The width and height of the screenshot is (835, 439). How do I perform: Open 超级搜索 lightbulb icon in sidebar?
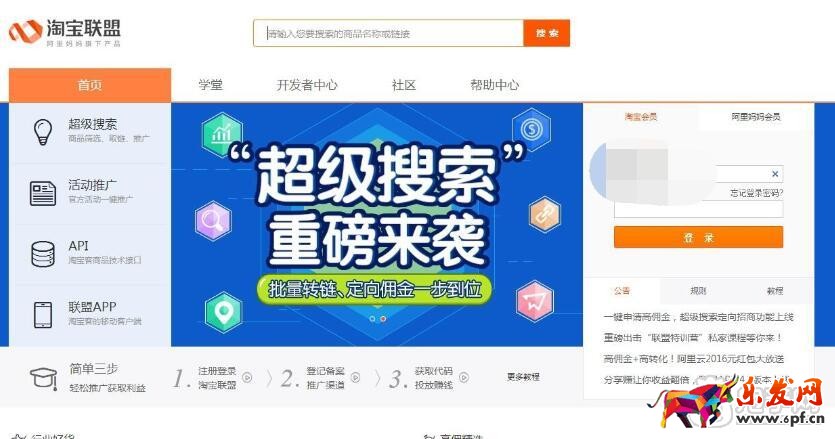(x=43, y=132)
